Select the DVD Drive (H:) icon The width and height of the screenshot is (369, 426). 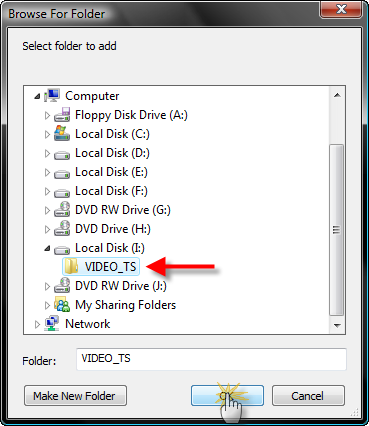pos(62,229)
